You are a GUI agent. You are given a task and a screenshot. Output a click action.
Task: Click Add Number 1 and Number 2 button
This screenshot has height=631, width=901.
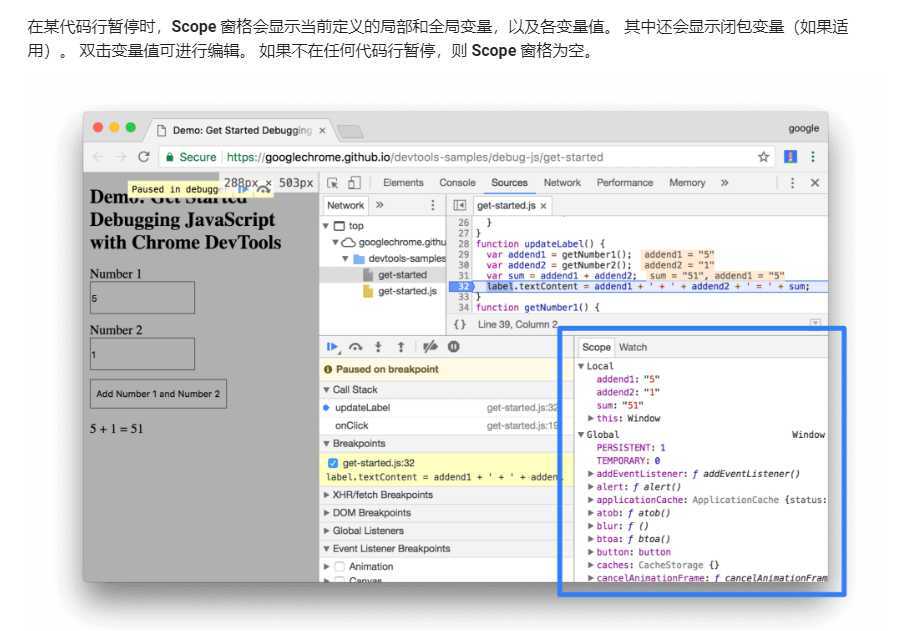tap(158, 394)
